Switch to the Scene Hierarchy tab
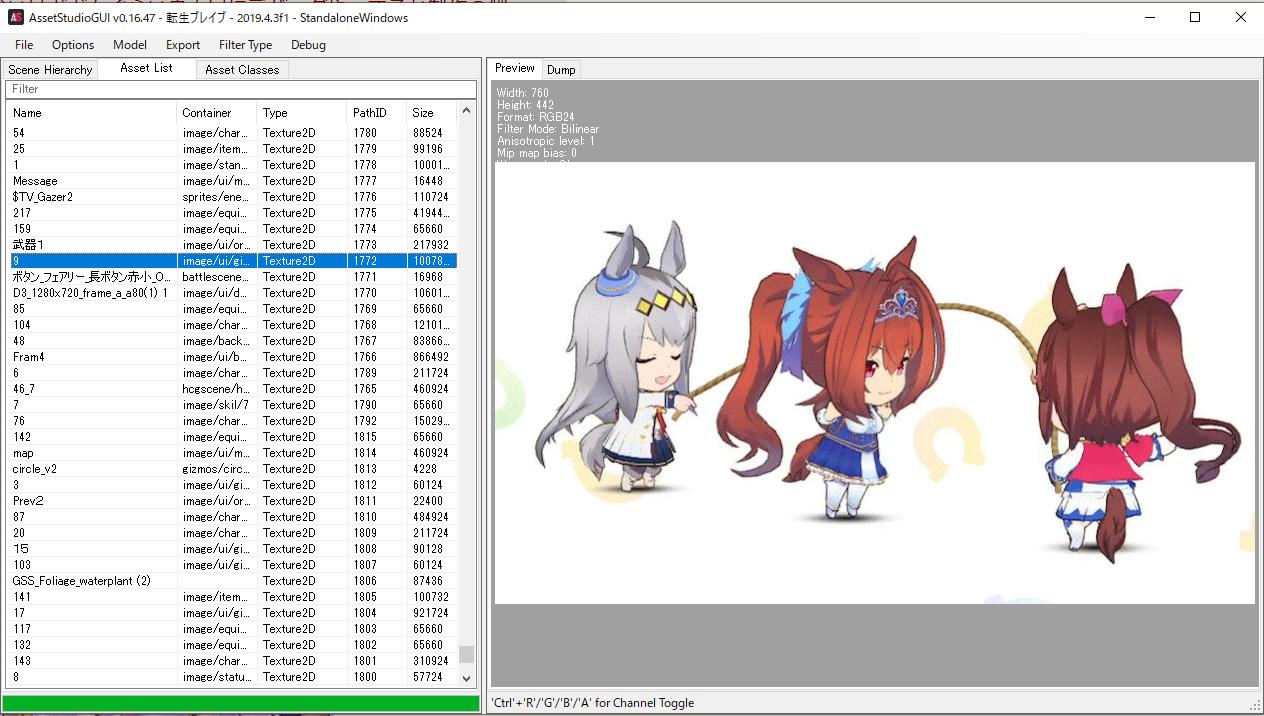The image size is (1264, 716). pos(50,70)
